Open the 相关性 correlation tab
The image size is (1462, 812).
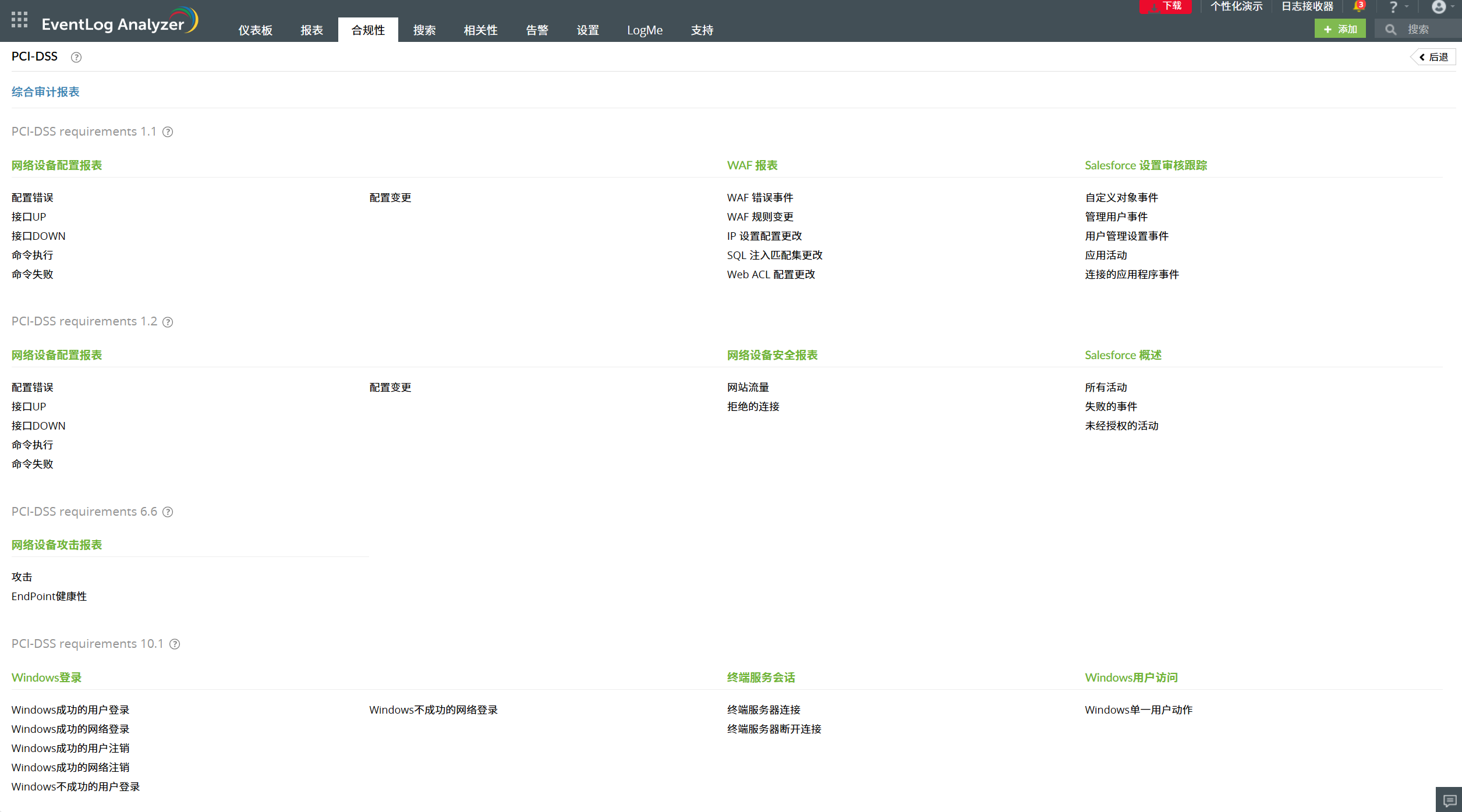click(x=480, y=30)
